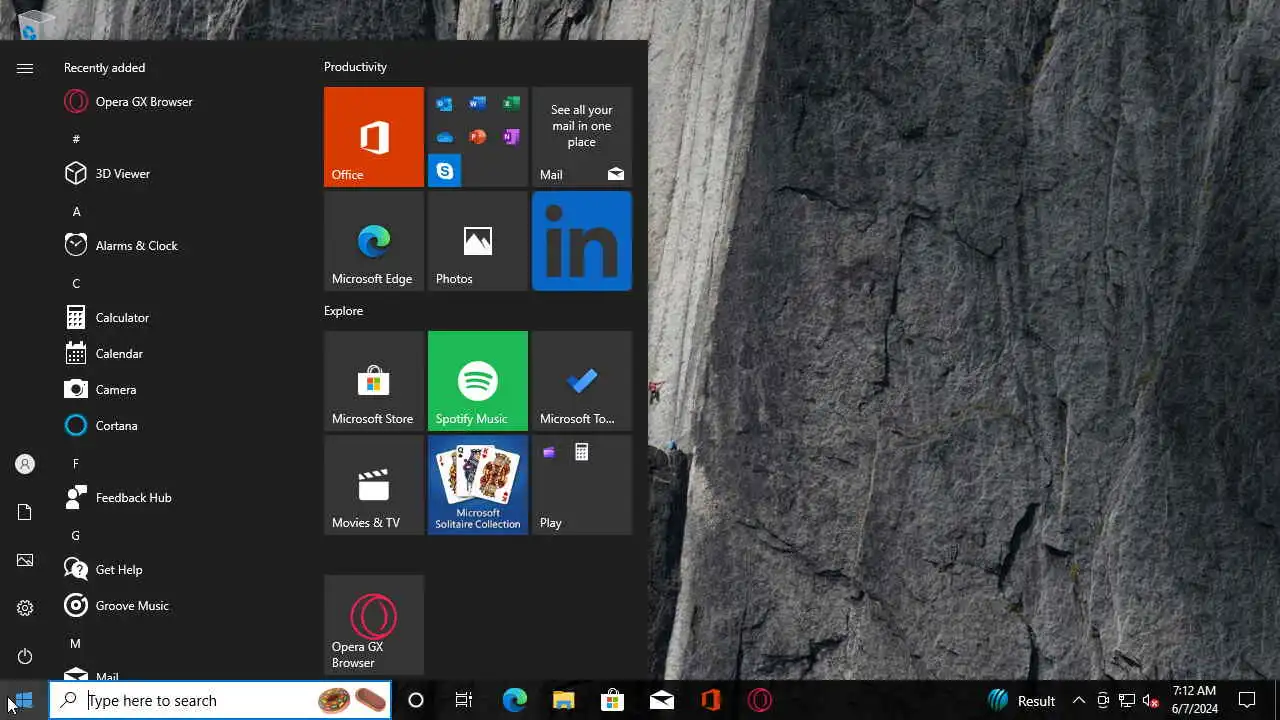Viewport: 1280px width, 720px height.
Task: Open the LinkedIn tile
Action: click(x=582, y=241)
